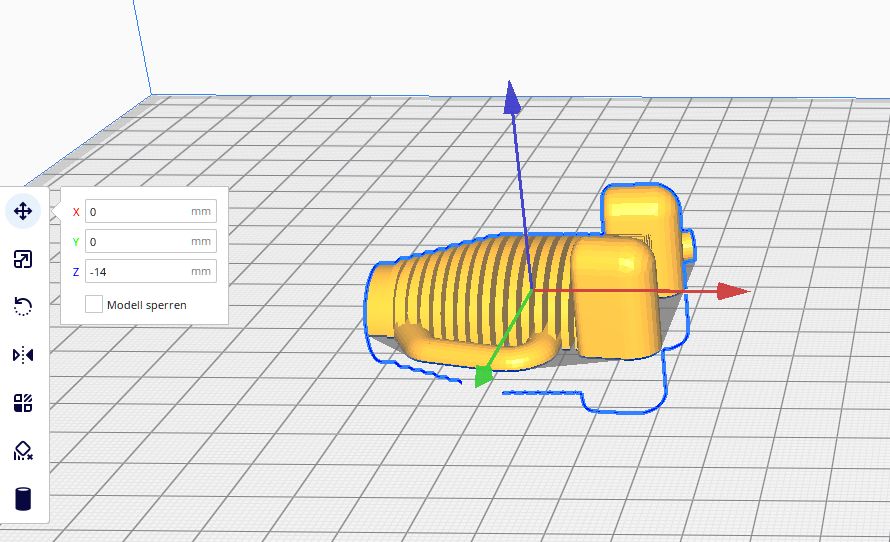Click the Y position input field
Screen dimensions: 890x542
[151, 242]
